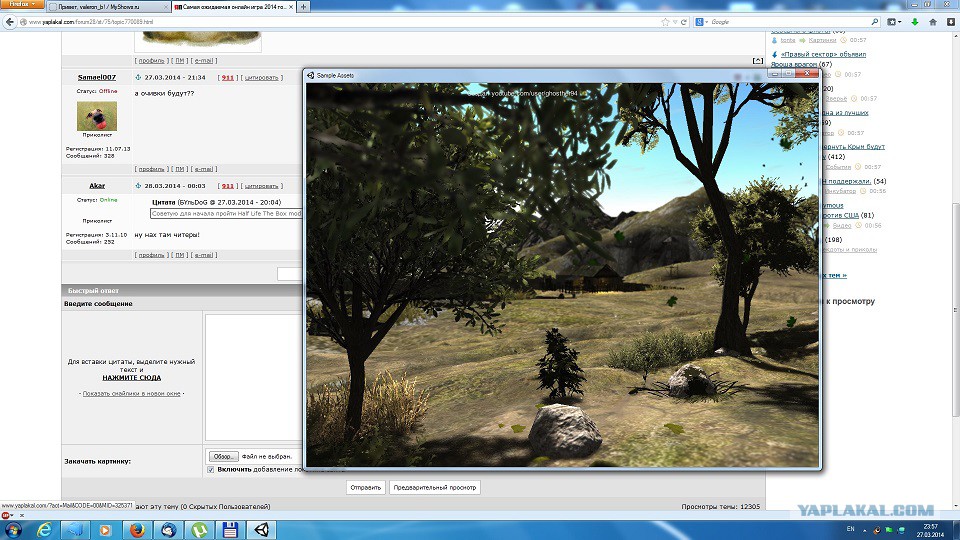Open the media player taskbar icon

(x=105, y=530)
